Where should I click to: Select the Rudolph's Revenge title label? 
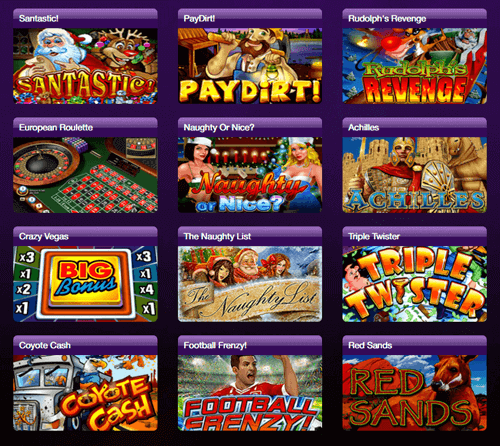pos(387,19)
